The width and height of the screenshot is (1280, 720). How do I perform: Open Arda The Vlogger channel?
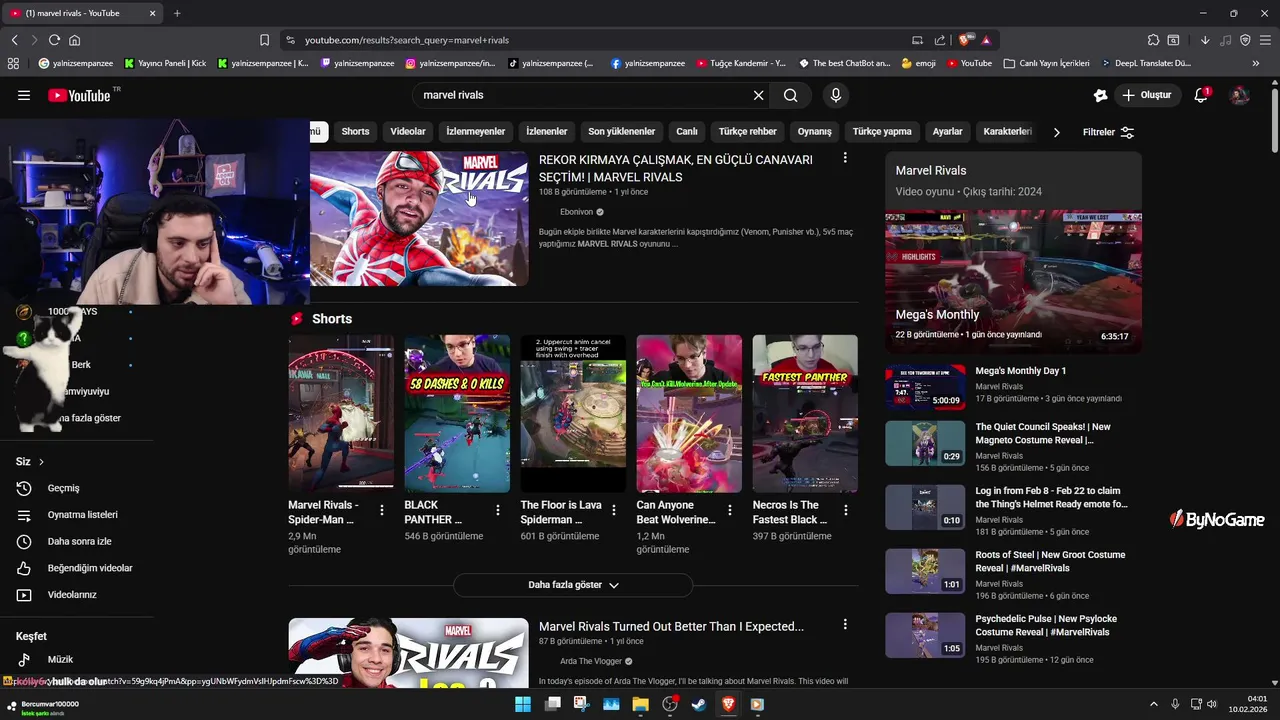590,661
